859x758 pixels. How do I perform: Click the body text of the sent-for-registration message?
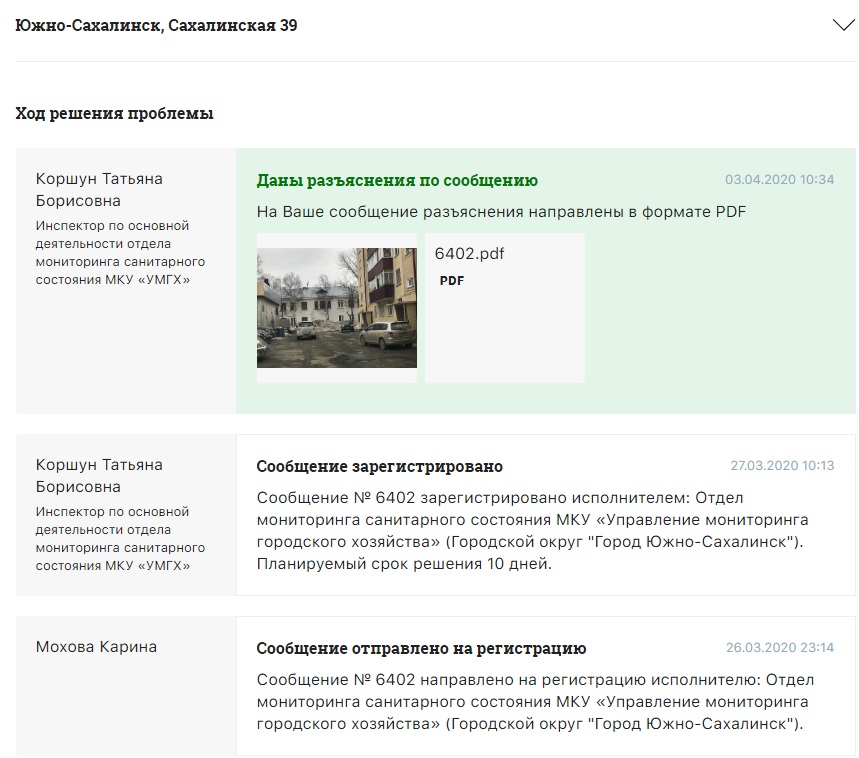click(532, 701)
